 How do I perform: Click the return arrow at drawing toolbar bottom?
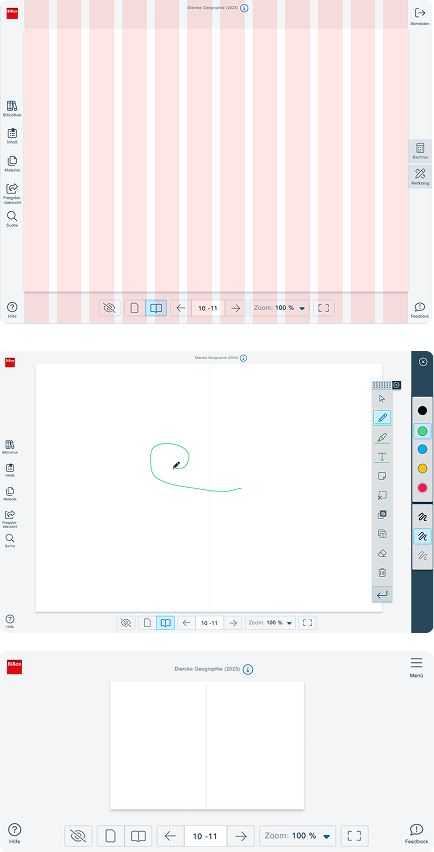pos(382,594)
